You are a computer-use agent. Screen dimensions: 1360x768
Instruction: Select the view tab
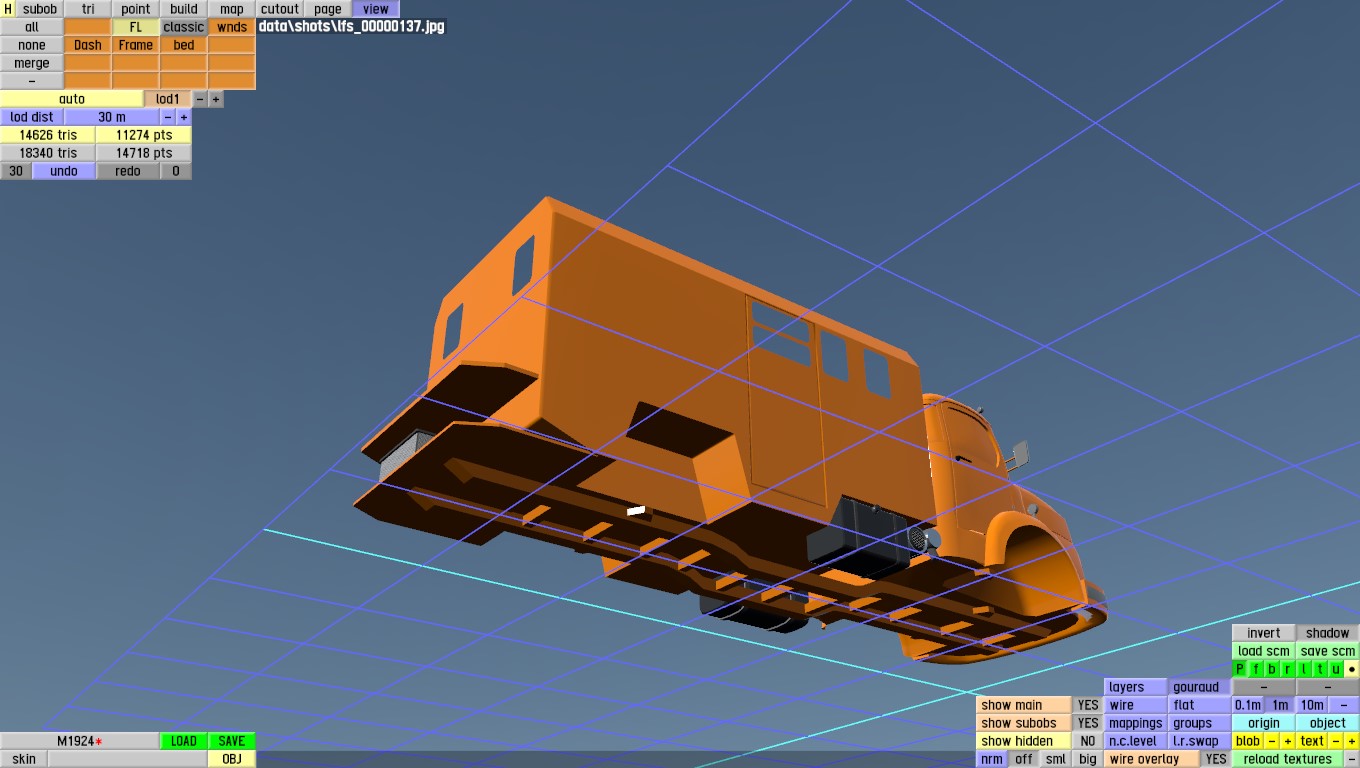click(x=376, y=9)
